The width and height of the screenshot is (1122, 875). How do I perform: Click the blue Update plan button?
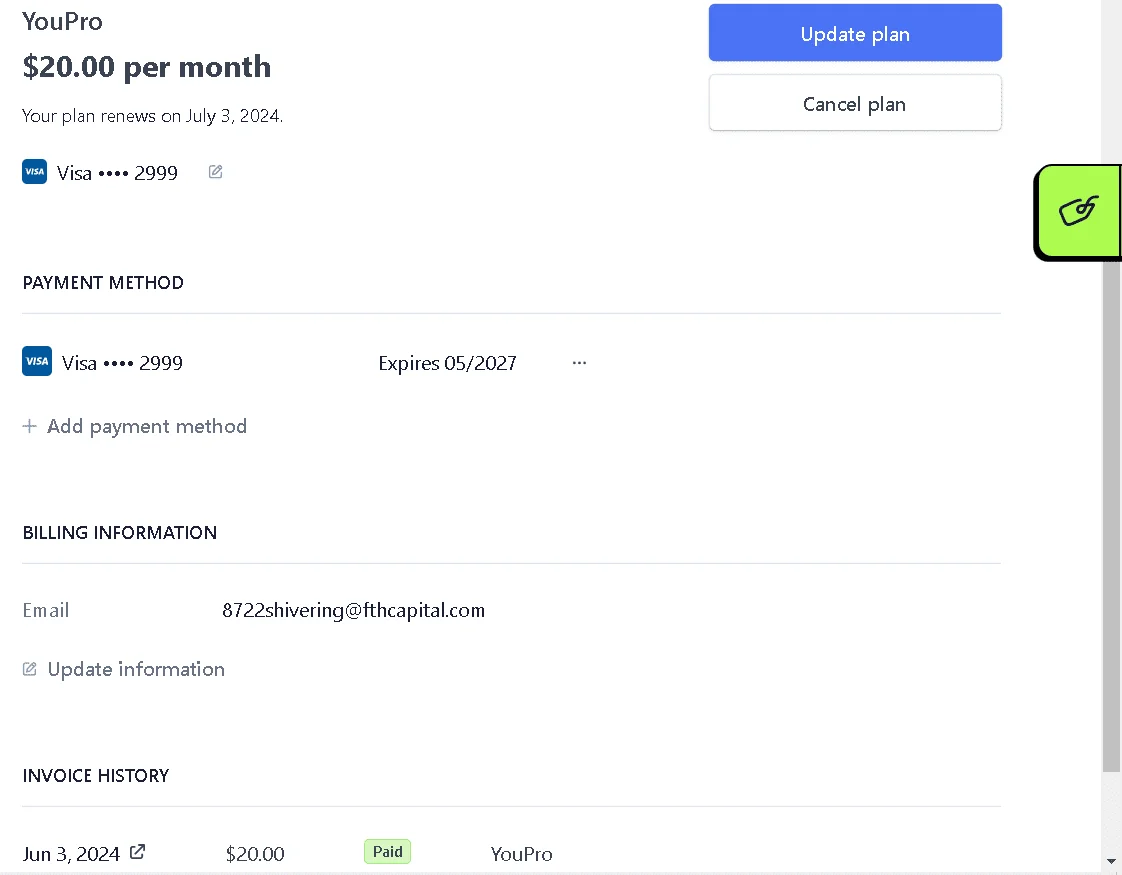tap(855, 33)
